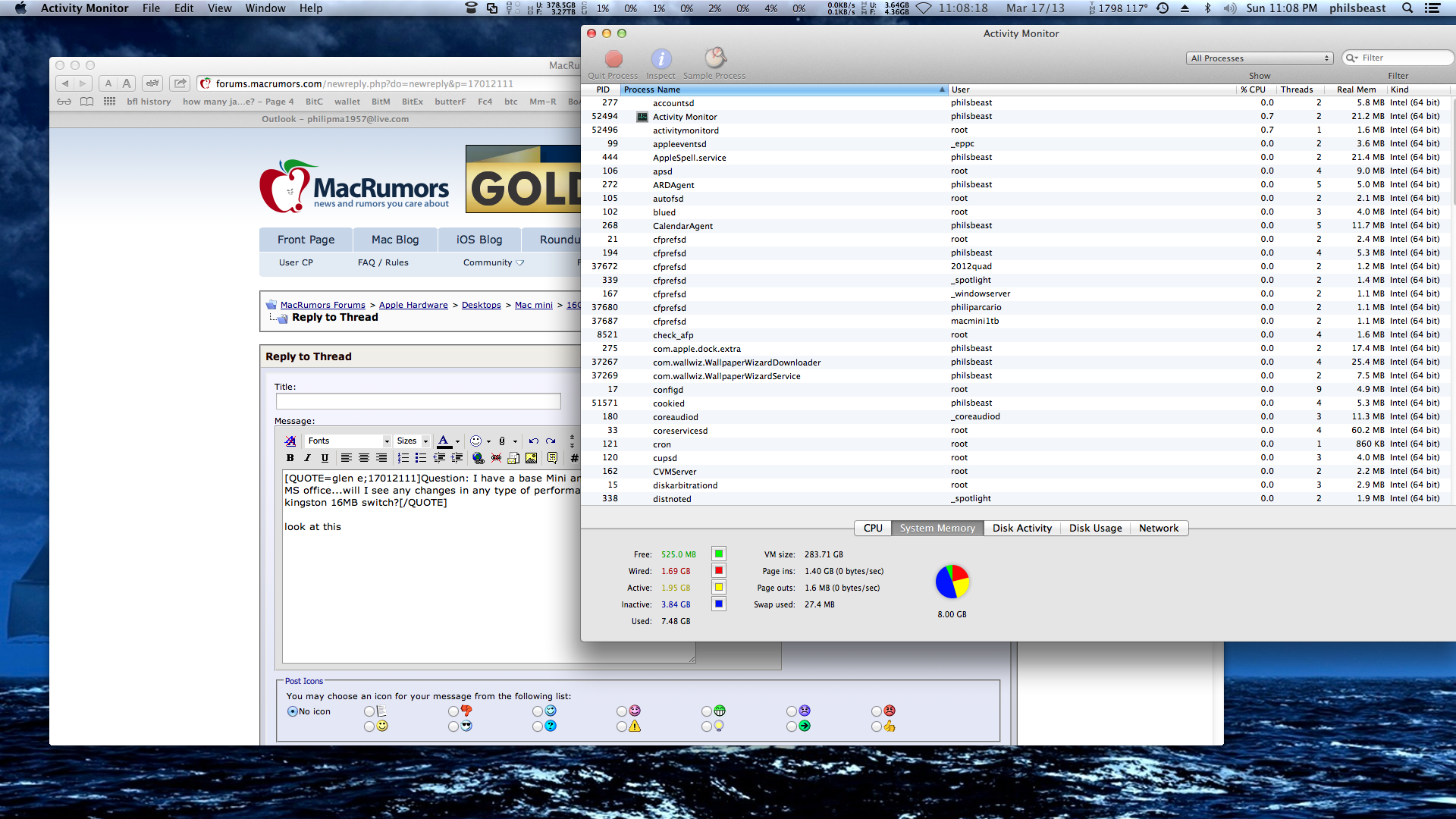Click the remove text formatting icon
This screenshot has width=1456, height=819.
point(290,441)
